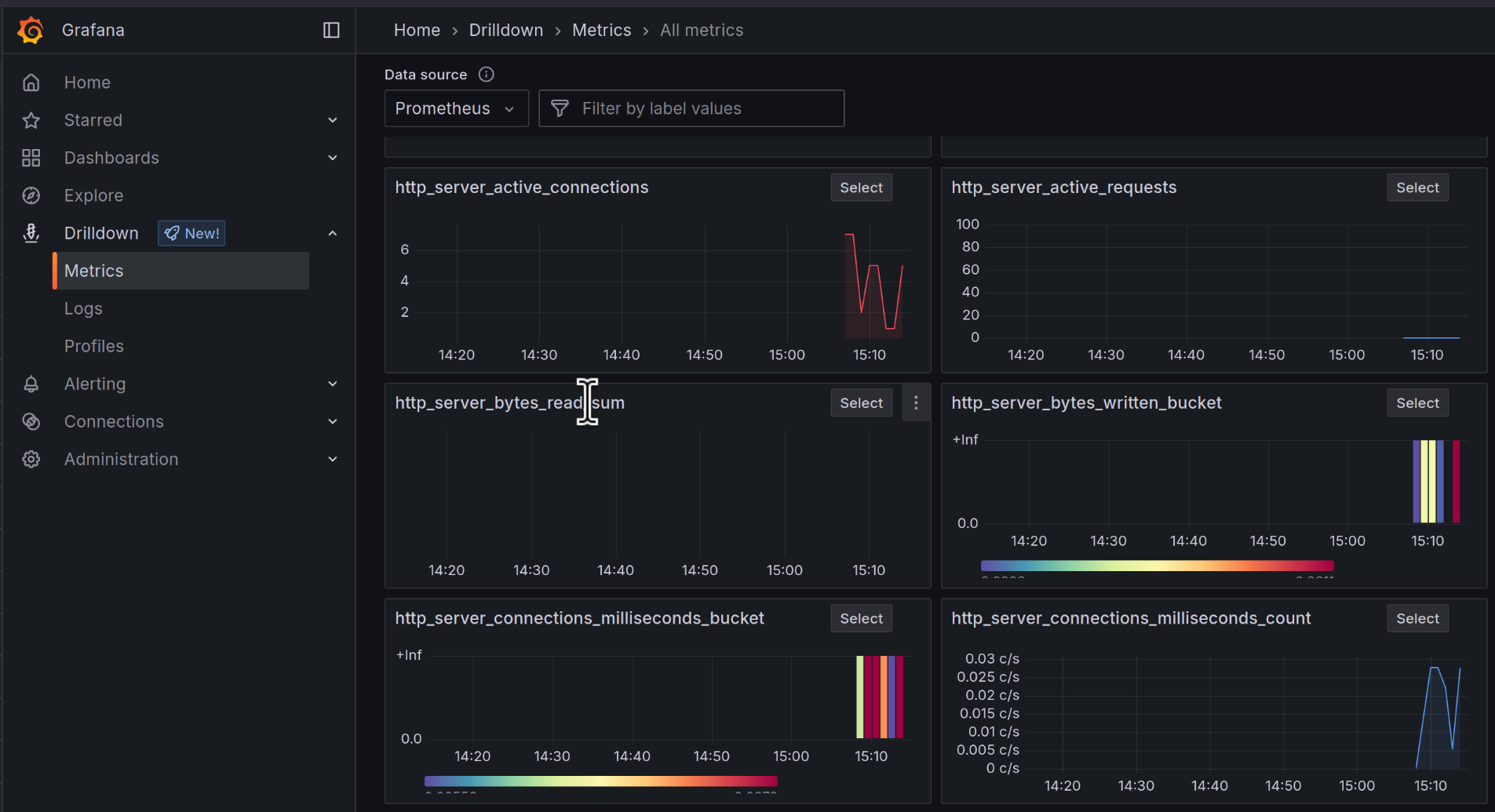
Task: Switch to the Logs drilldown item
Action: pos(83,308)
